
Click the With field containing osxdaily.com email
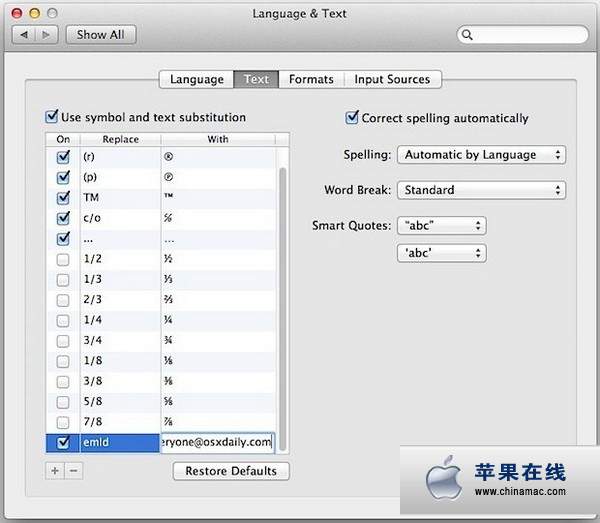point(217,442)
